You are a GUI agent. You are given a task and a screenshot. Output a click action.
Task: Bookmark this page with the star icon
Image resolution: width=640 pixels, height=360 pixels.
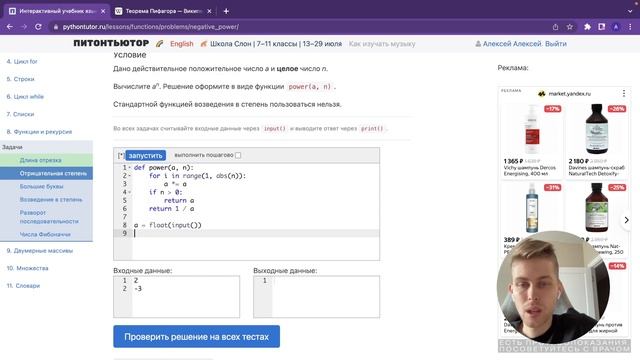coord(569,27)
